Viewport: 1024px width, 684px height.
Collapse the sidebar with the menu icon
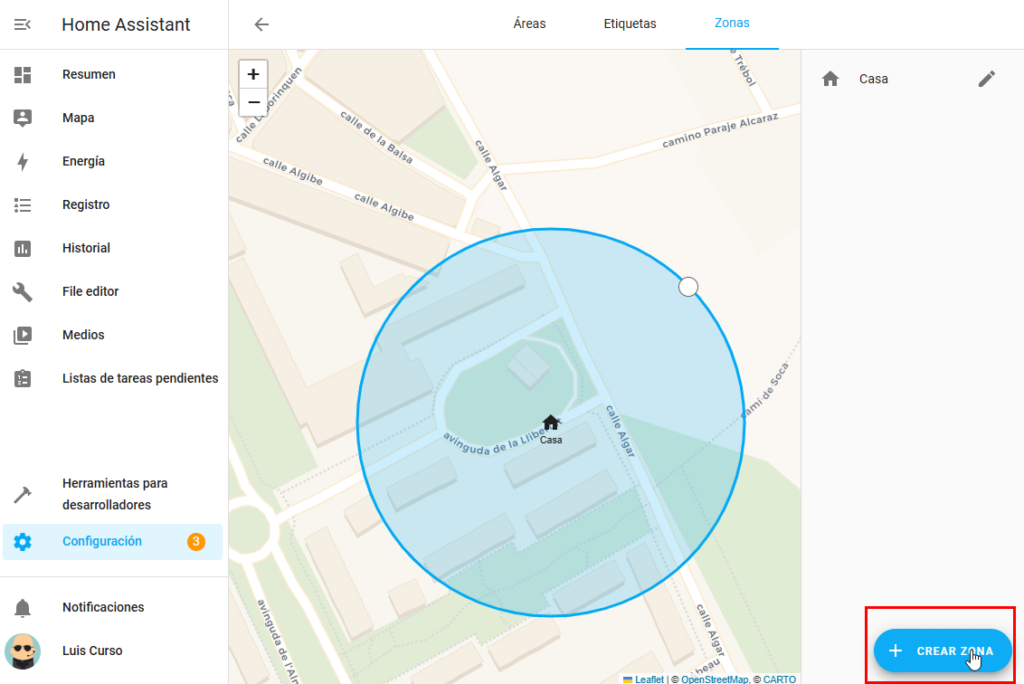click(22, 24)
